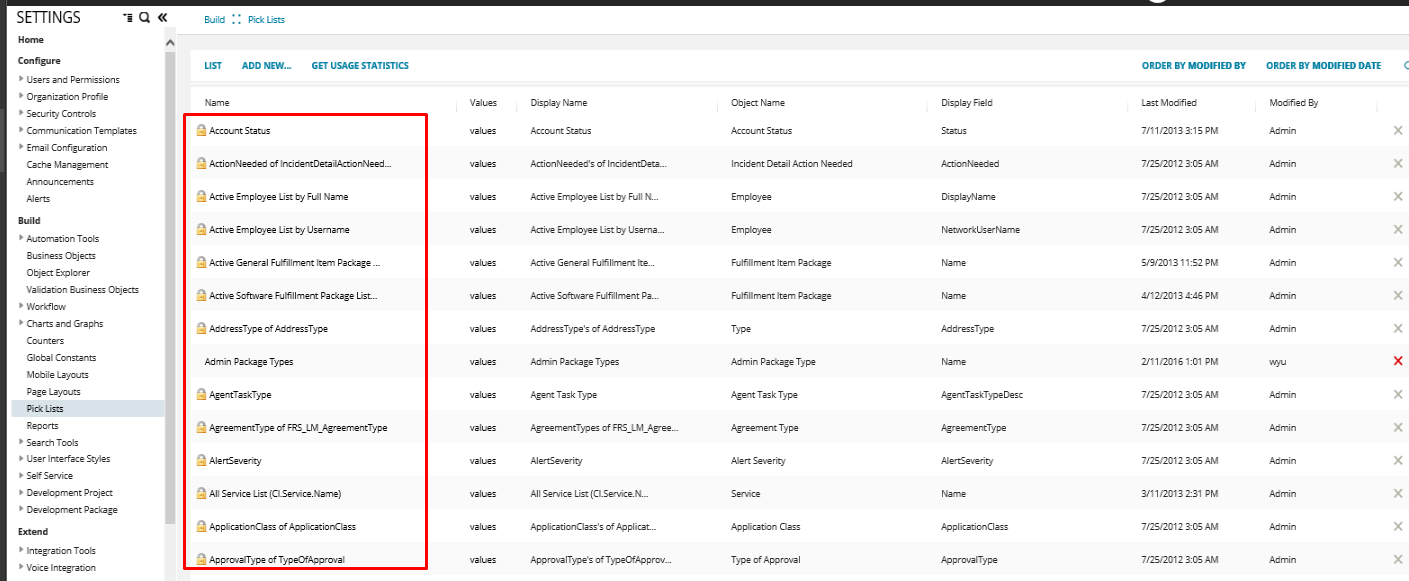Click the lock icon beside Account Status
This screenshot has height=581, width=1409.
pyautogui.click(x=201, y=131)
